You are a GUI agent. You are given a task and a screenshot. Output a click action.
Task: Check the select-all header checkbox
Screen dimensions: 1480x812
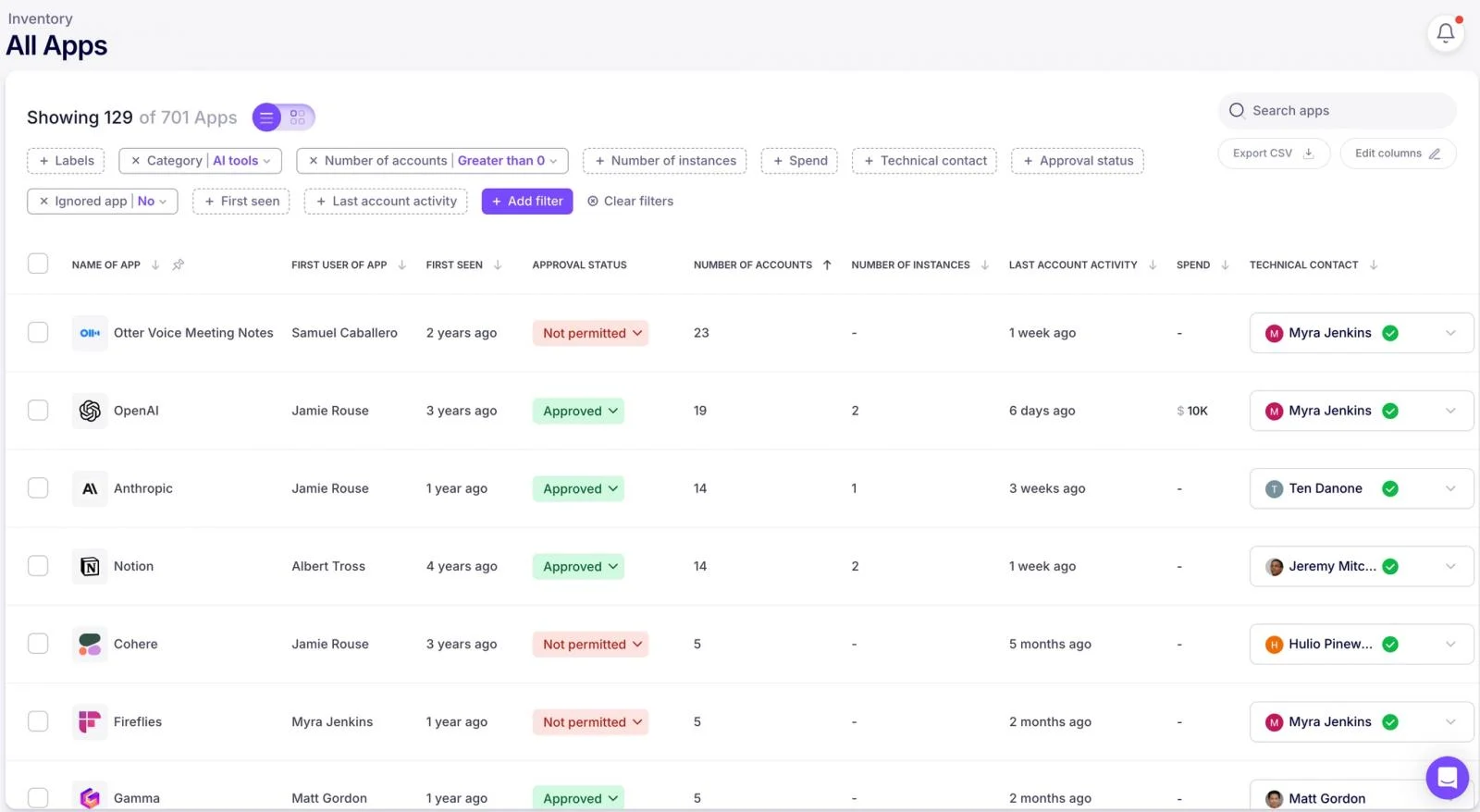coord(38,265)
